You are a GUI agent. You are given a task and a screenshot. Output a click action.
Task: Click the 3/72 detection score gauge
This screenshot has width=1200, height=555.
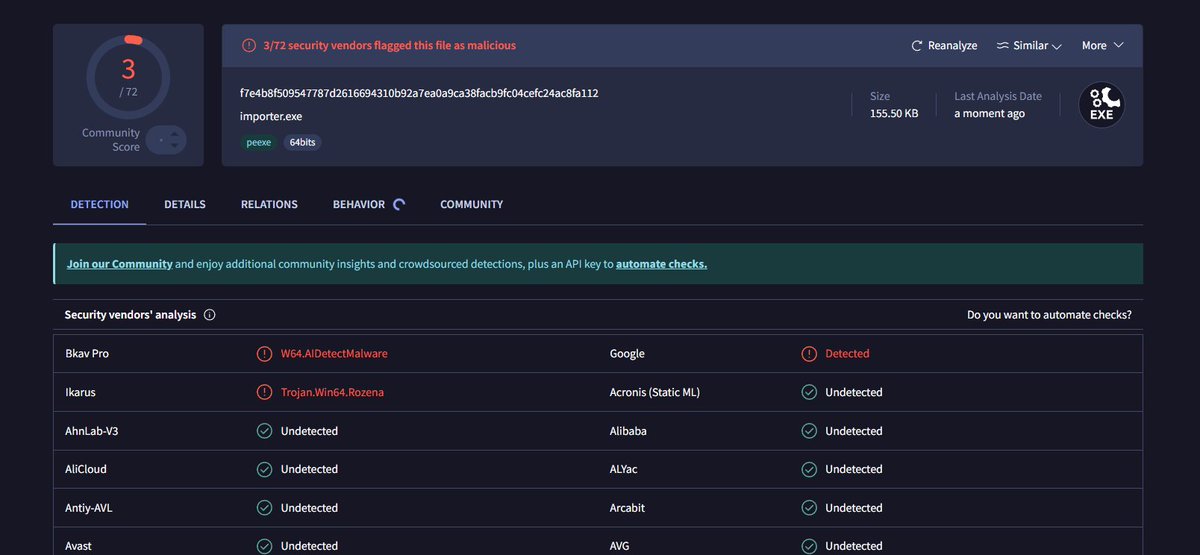coord(128,77)
